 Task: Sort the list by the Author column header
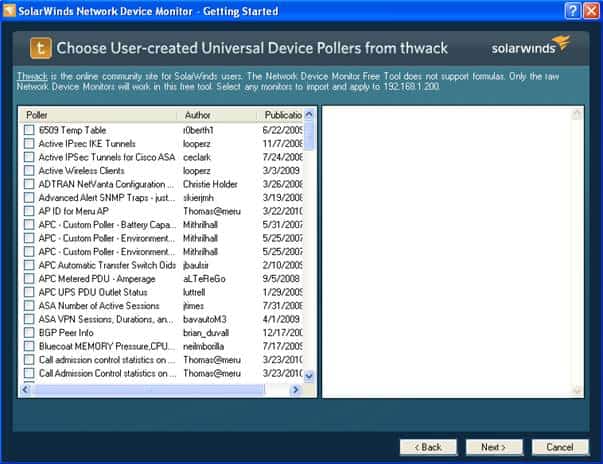(217, 115)
